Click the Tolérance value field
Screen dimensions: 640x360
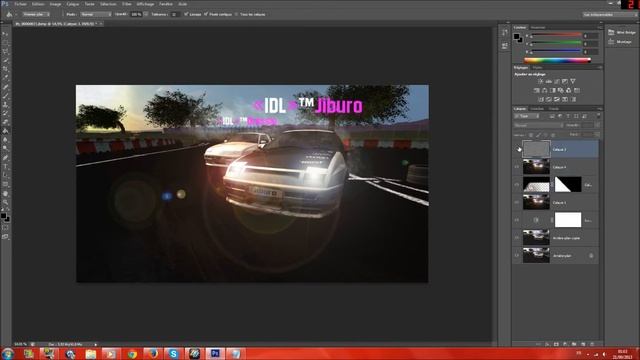[x=174, y=14]
